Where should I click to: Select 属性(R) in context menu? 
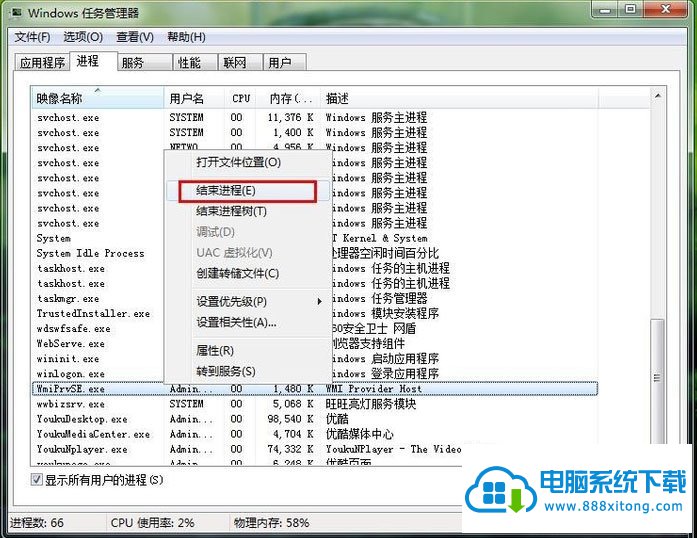pos(215,351)
